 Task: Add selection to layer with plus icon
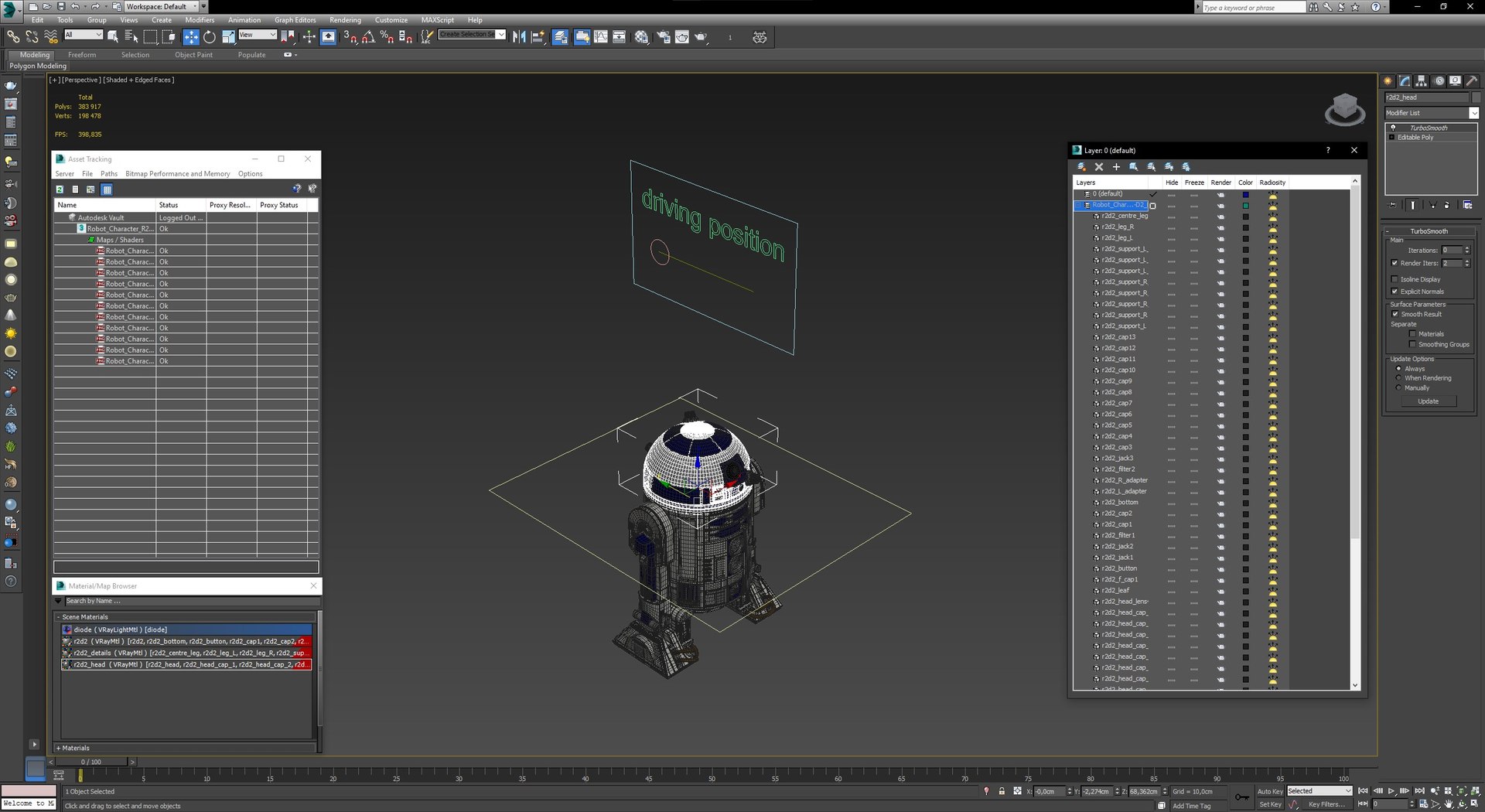click(x=1116, y=166)
